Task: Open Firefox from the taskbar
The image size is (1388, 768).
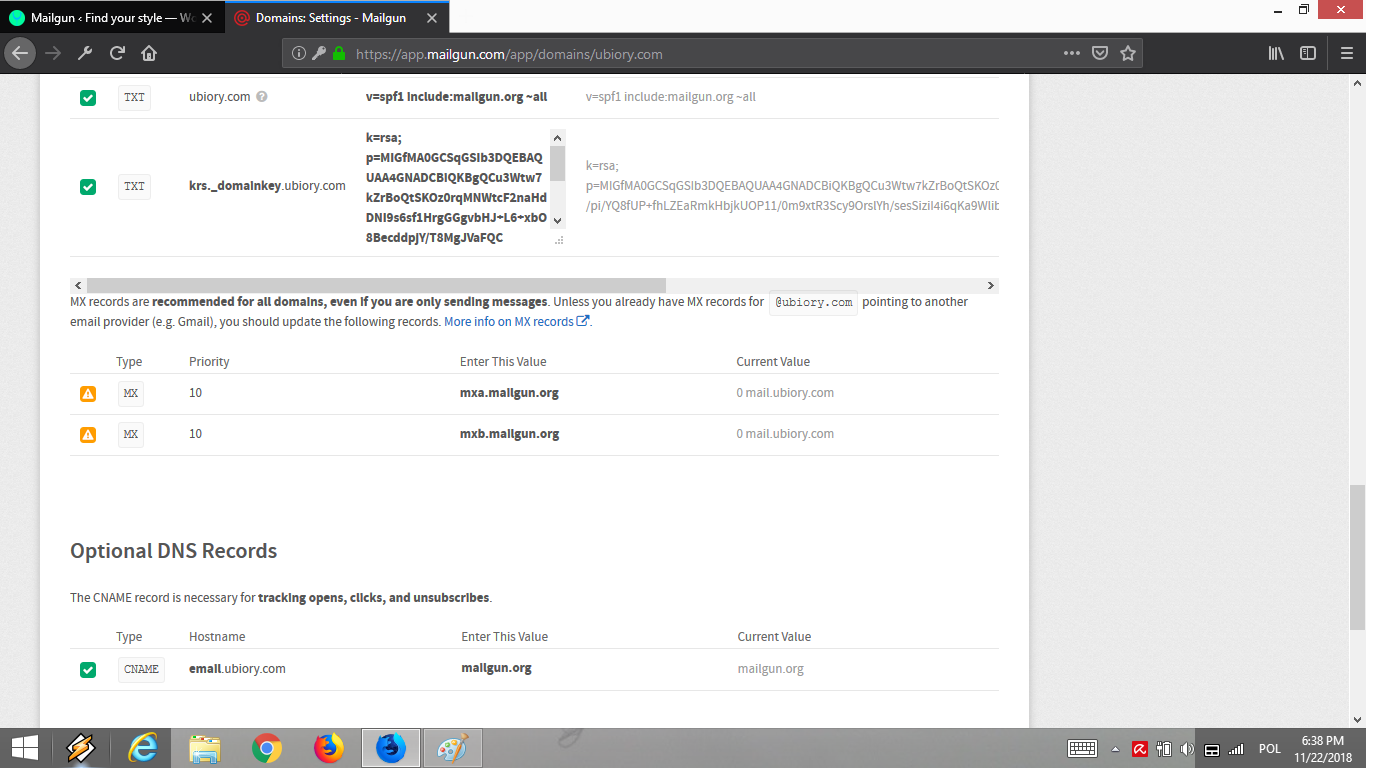Action: [x=328, y=748]
